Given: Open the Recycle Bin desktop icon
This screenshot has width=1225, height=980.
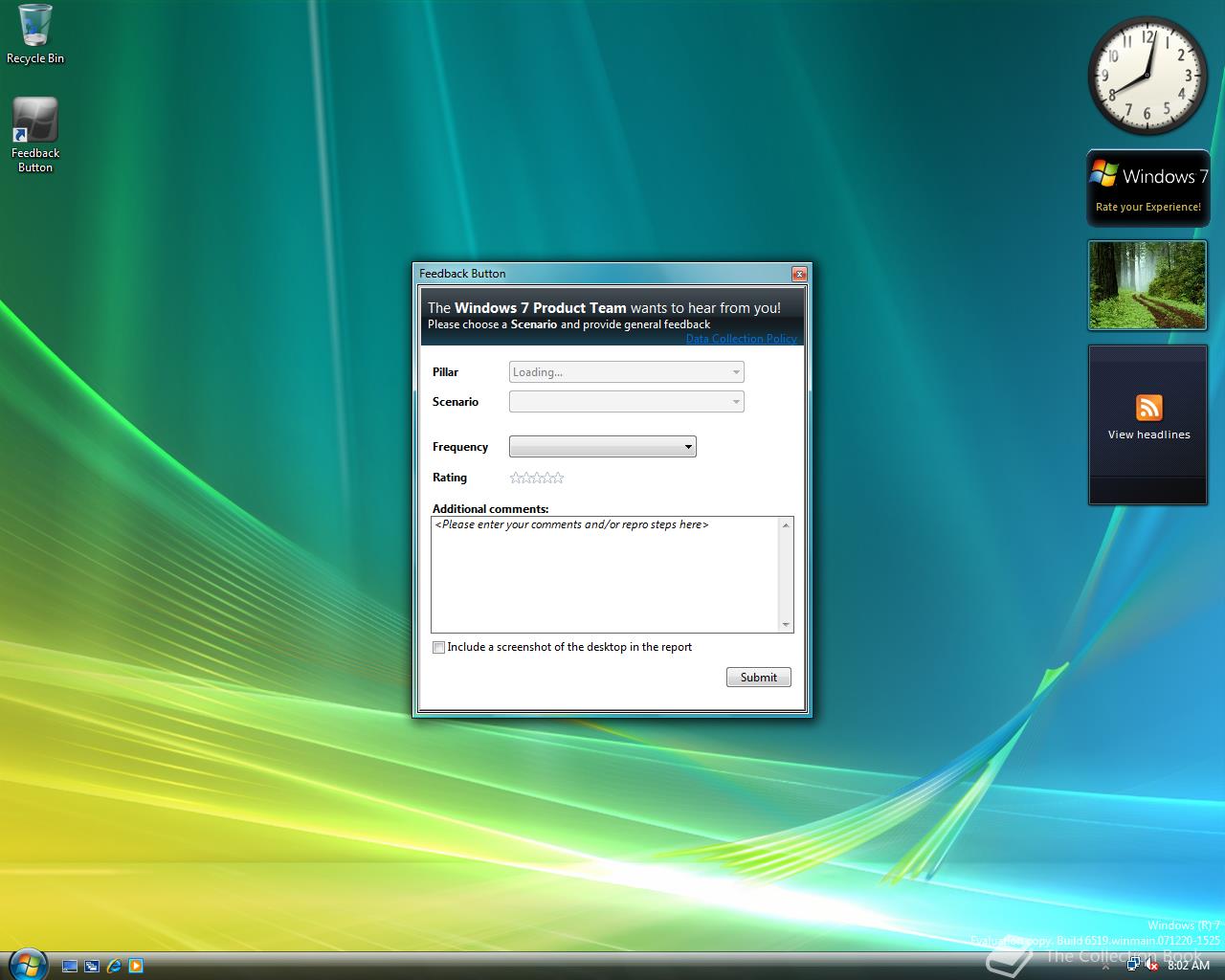Looking at the screenshot, I should 35,34.
